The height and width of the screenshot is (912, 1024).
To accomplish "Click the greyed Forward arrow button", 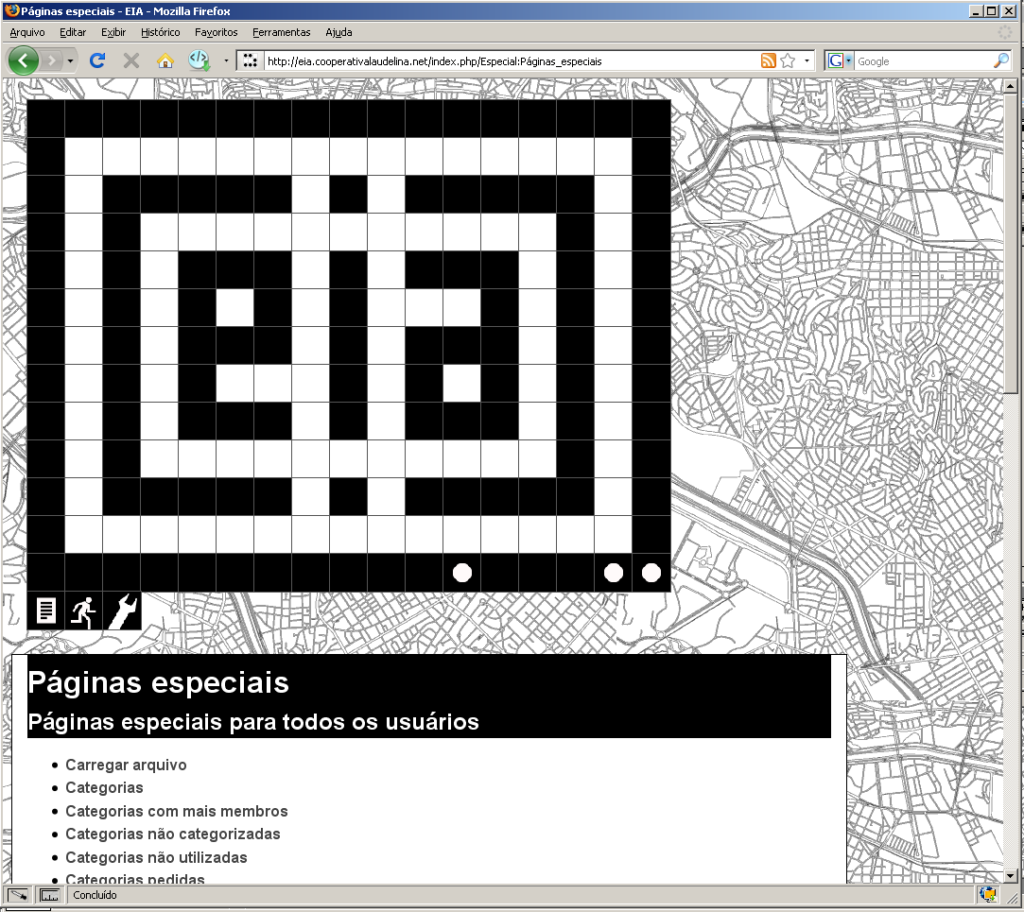I will pyautogui.click(x=52, y=61).
